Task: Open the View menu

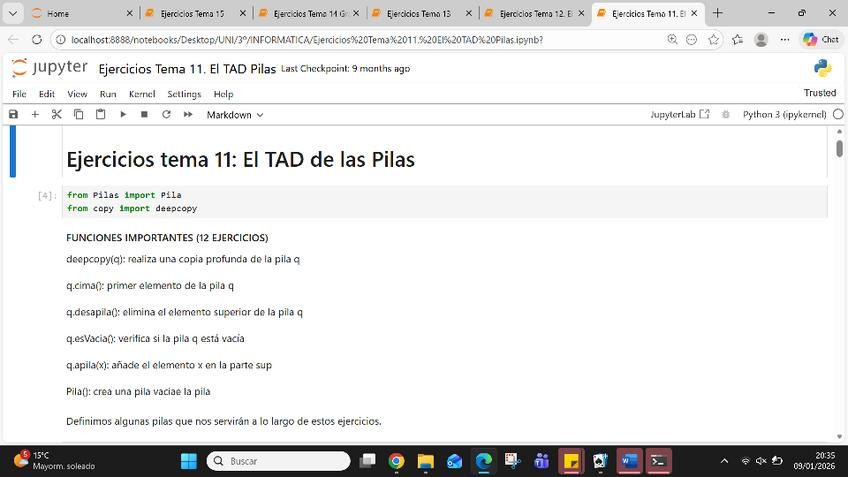Action: tap(77, 94)
